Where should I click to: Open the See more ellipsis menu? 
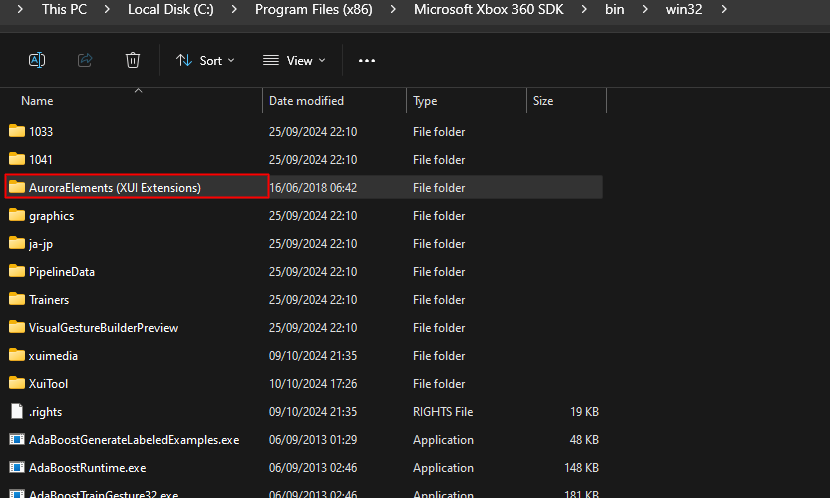coord(367,61)
